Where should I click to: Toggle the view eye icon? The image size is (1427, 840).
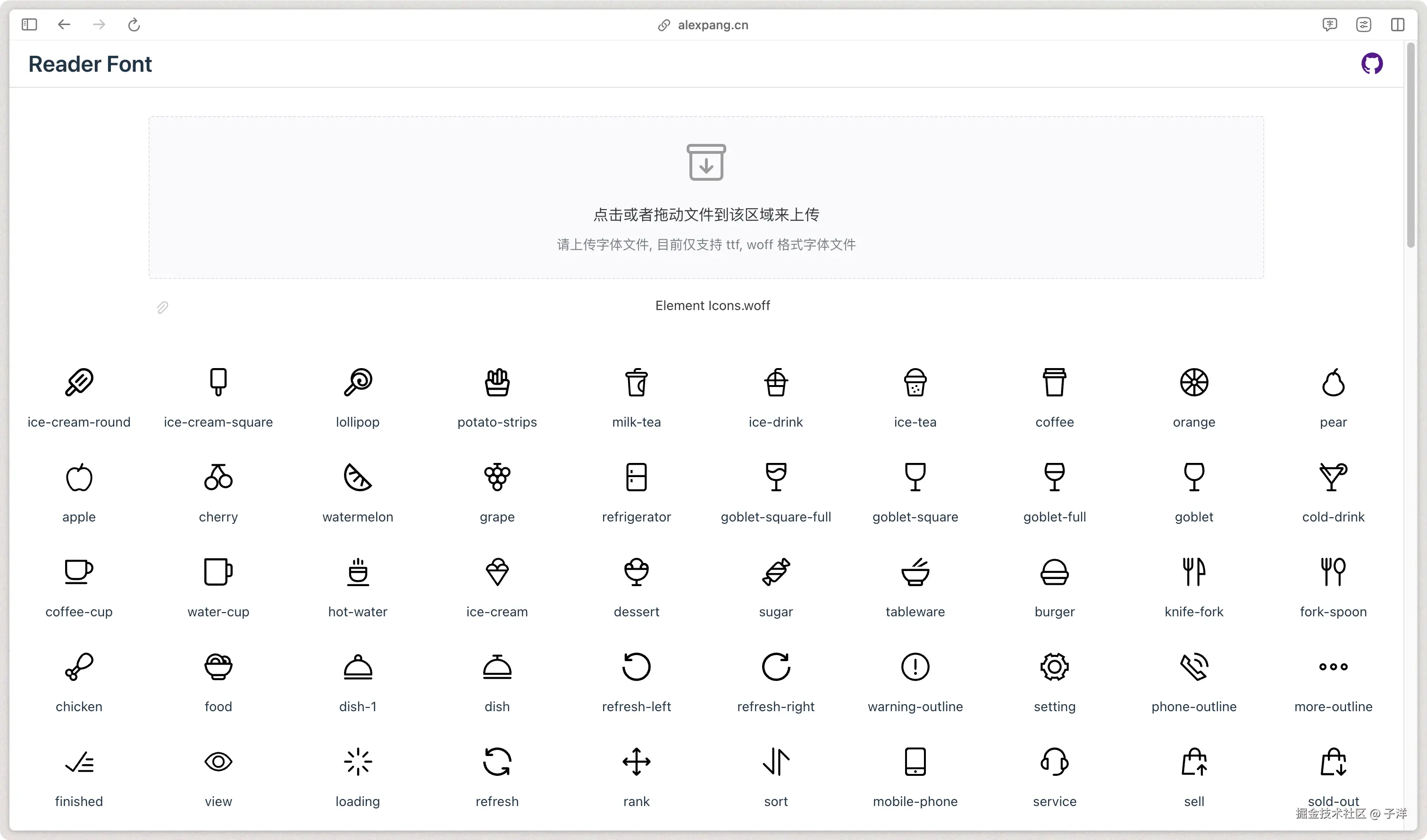click(218, 762)
